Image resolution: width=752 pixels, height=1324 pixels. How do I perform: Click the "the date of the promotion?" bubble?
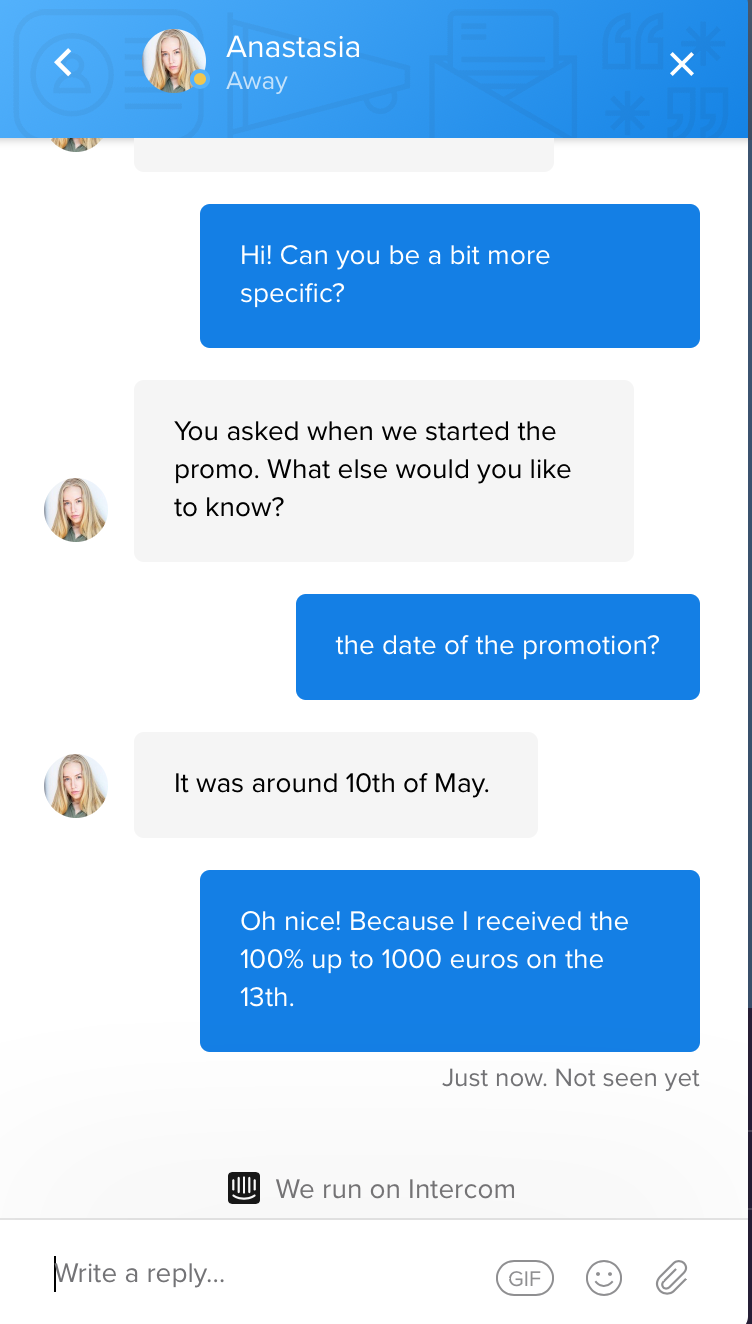(x=497, y=646)
